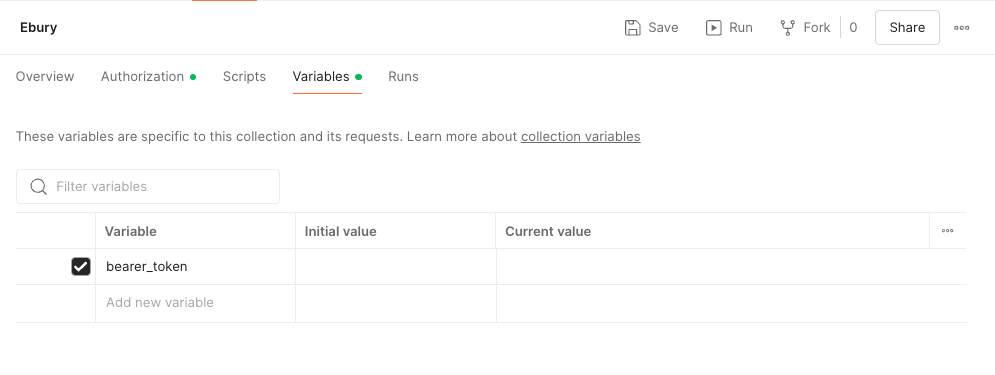Viewport: 995px width, 375px height.
Task: Click the Share button
Action: point(907,27)
